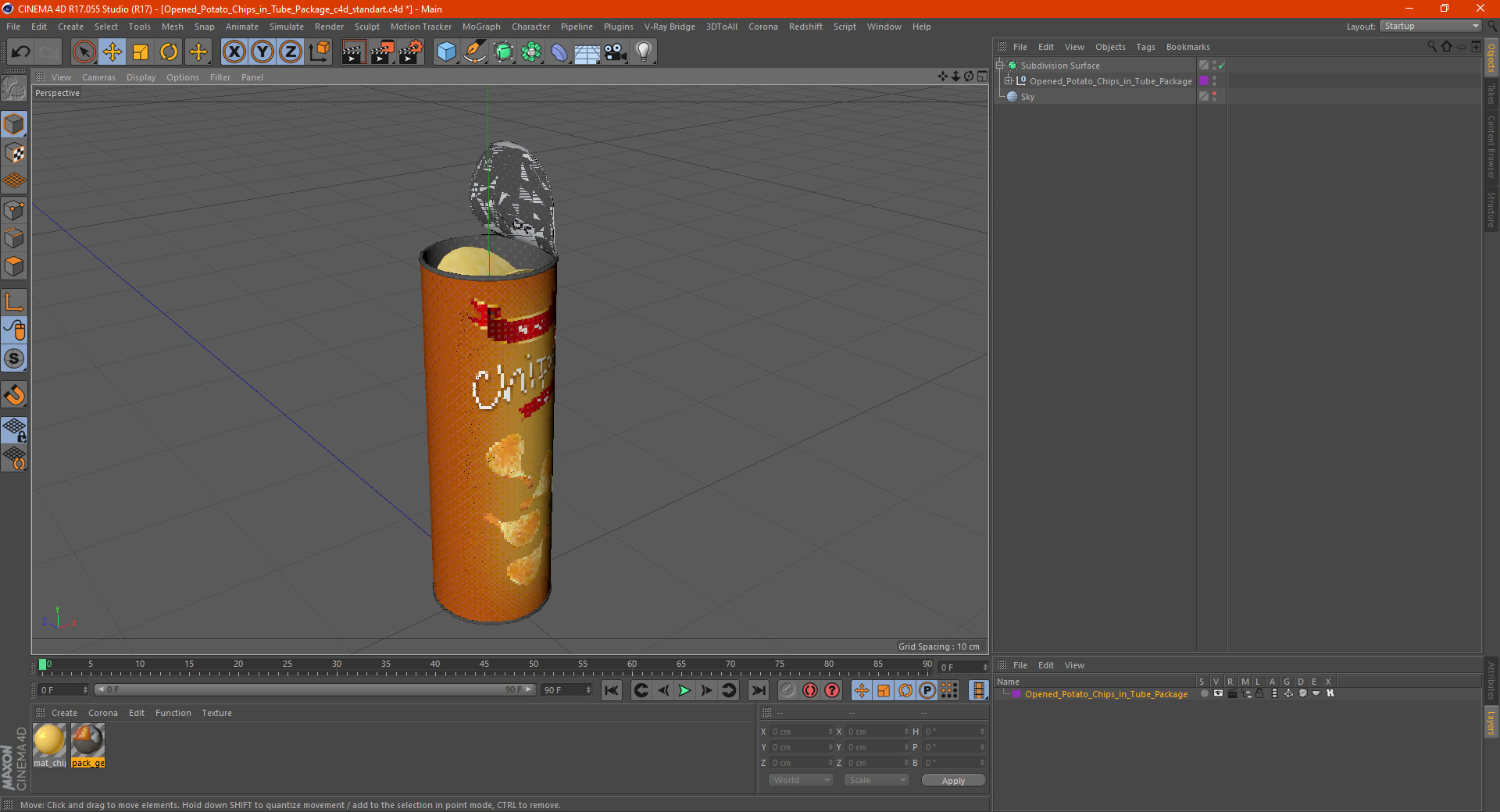Open the Structure side tab
Screen dimensions: 1500x812
[1491, 209]
